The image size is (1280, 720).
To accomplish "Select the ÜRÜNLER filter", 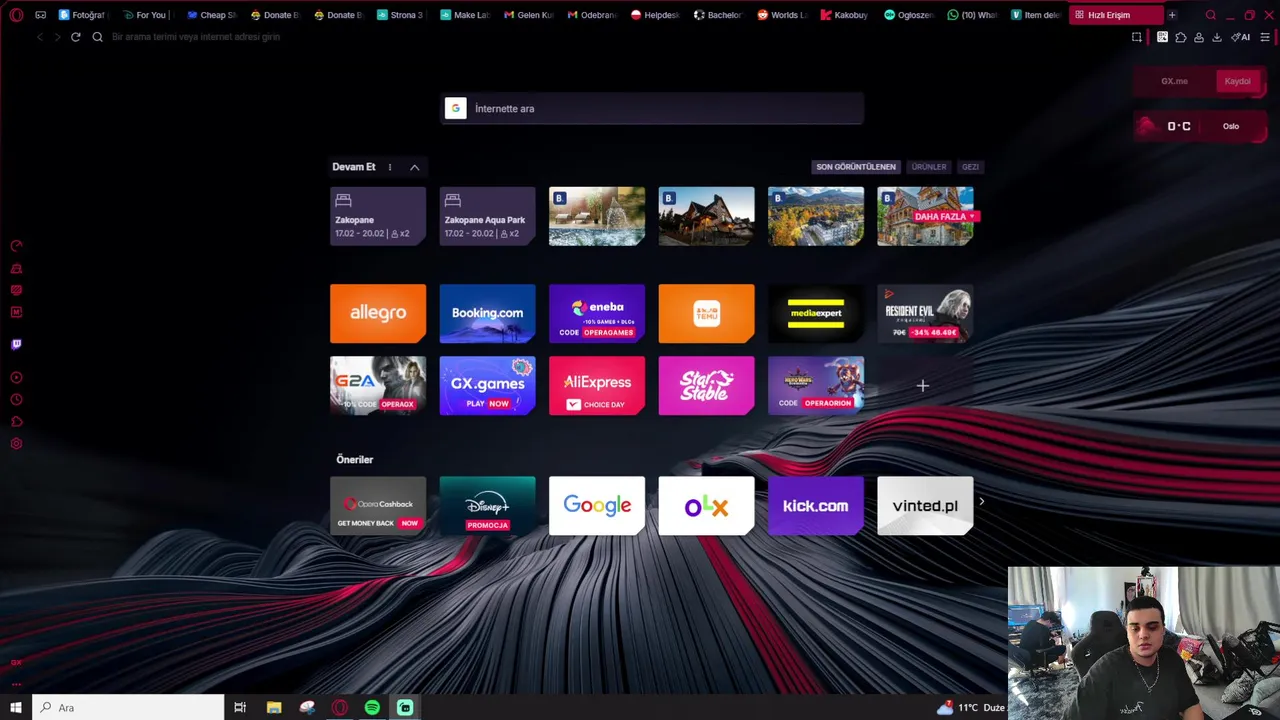I will [928, 167].
